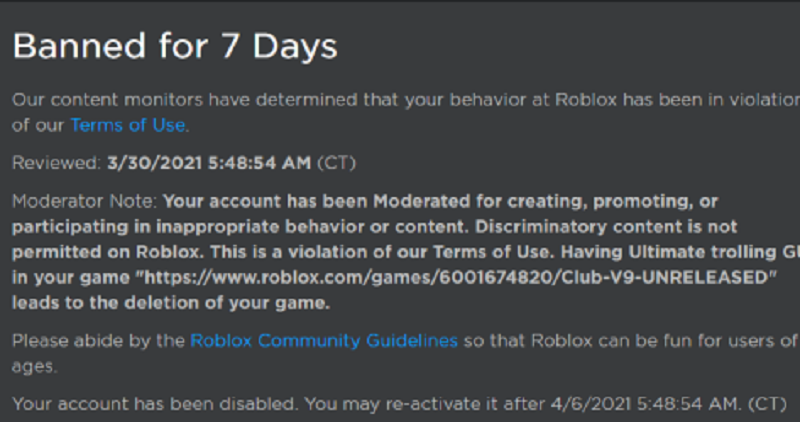The width and height of the screenshot is (800, 422).
Task: Click the "Moderator Note:" label
Action: 85,201
